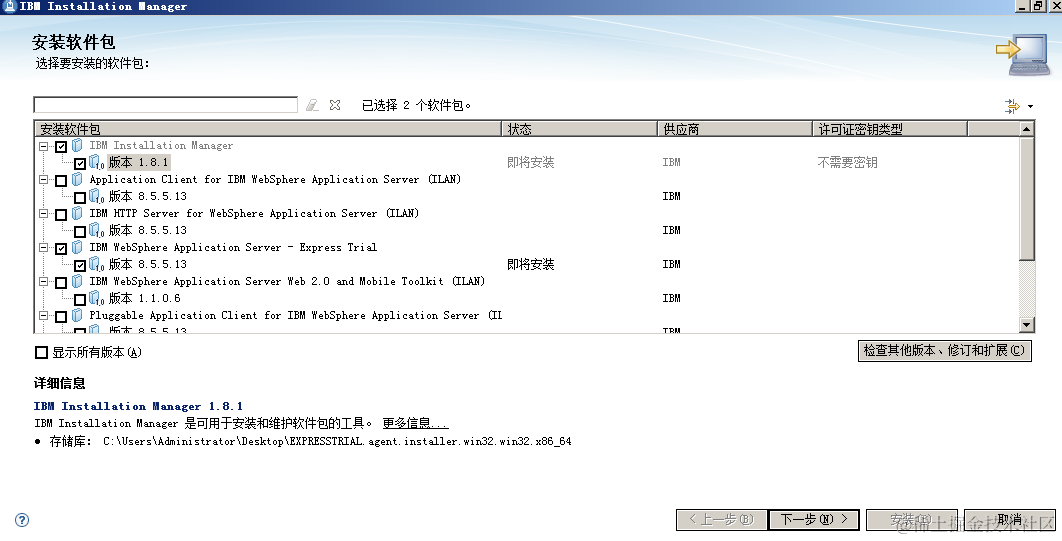This screenshot has width=1062, height=541.
Task: Click the 不需要密钥 cell
Action: click(x=847, y=163)
